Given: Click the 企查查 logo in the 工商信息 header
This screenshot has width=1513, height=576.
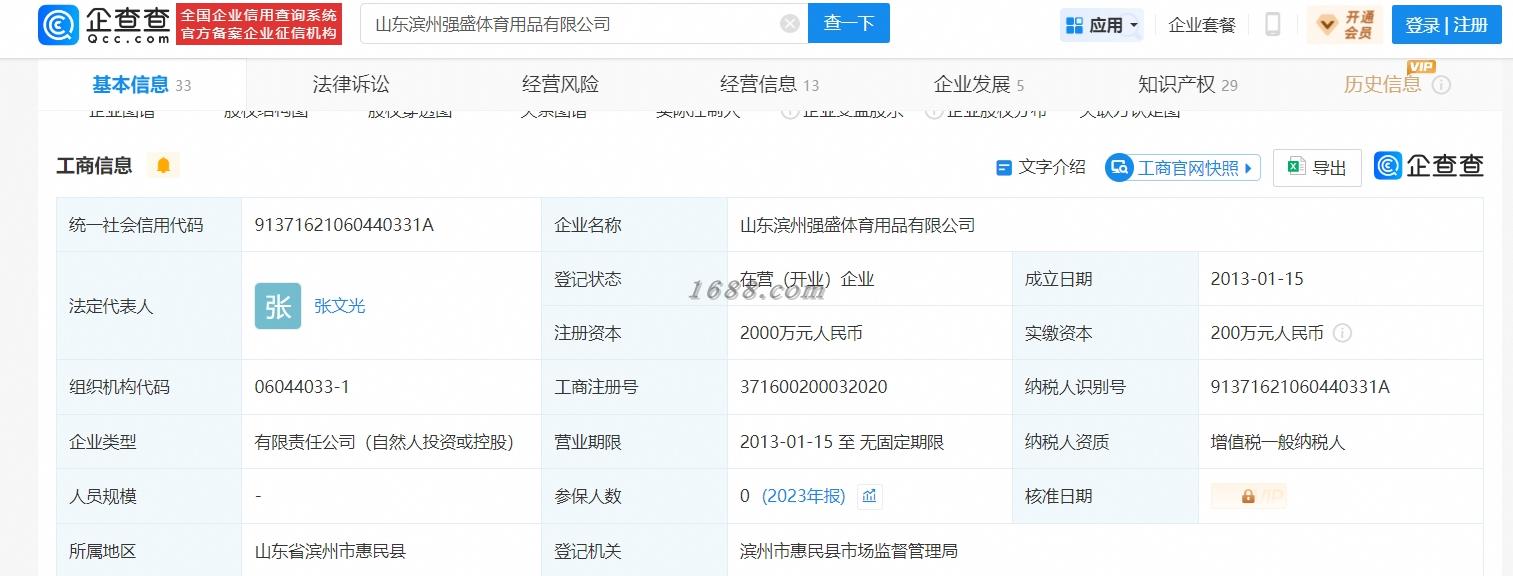Looking at the screenshot, I should (x=1428, y=167).
